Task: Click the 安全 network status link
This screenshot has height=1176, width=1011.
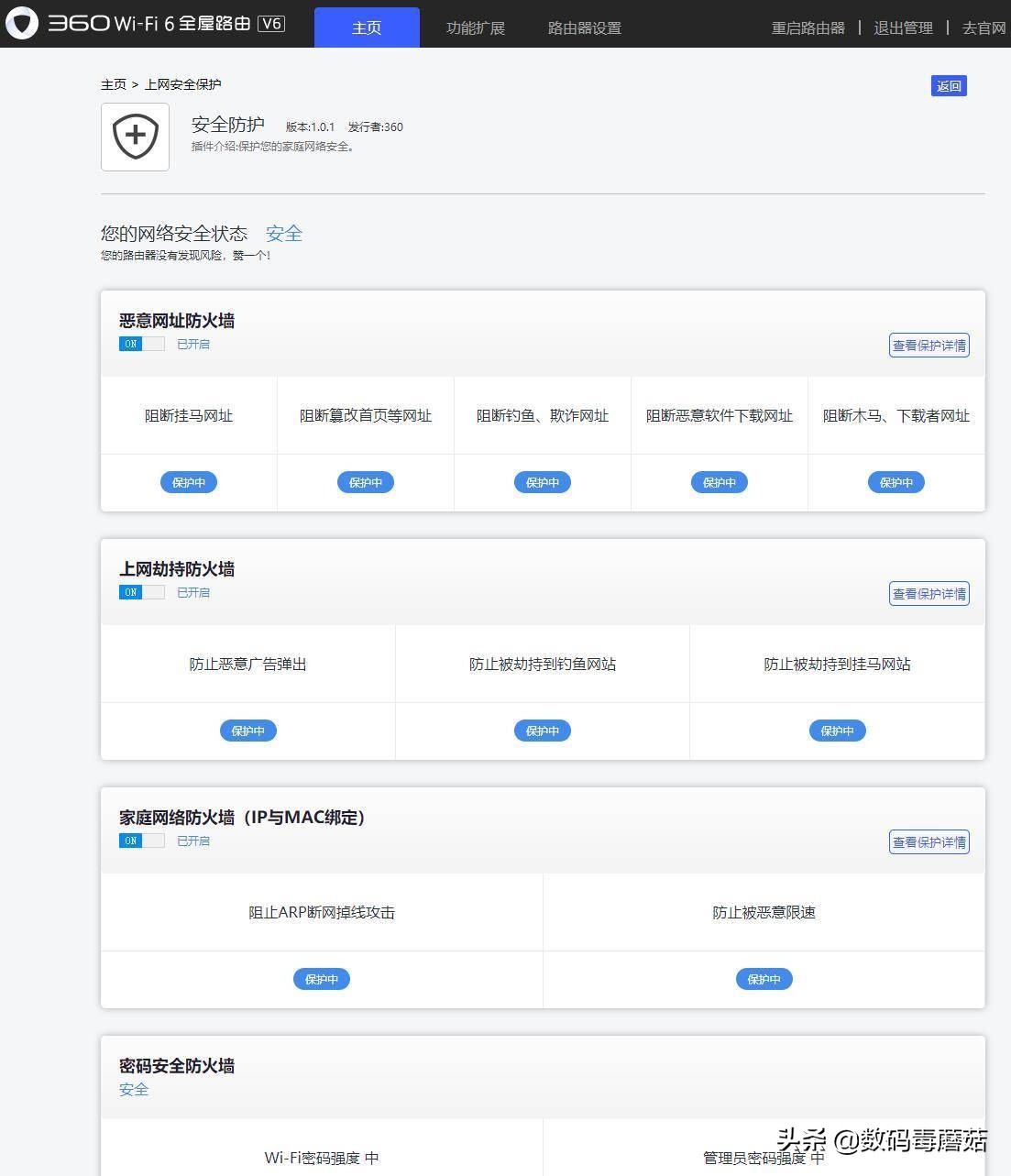Action: (283, 233)
